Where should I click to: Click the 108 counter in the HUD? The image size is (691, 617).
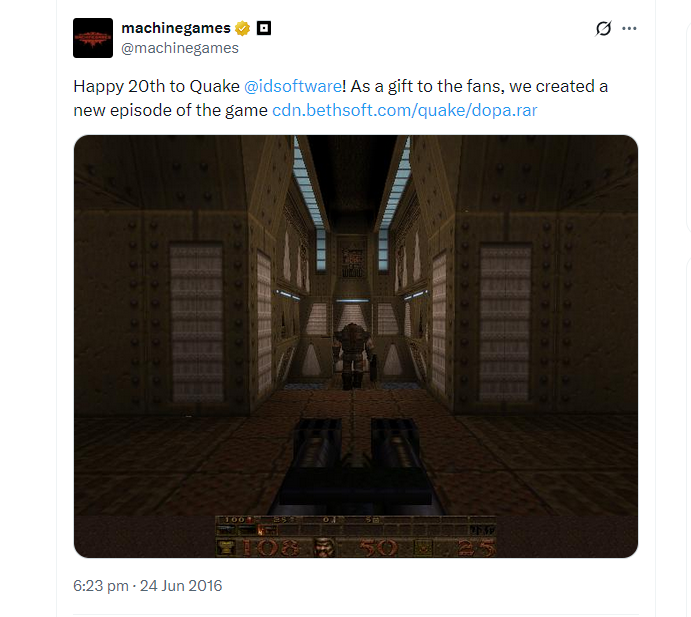271,548
